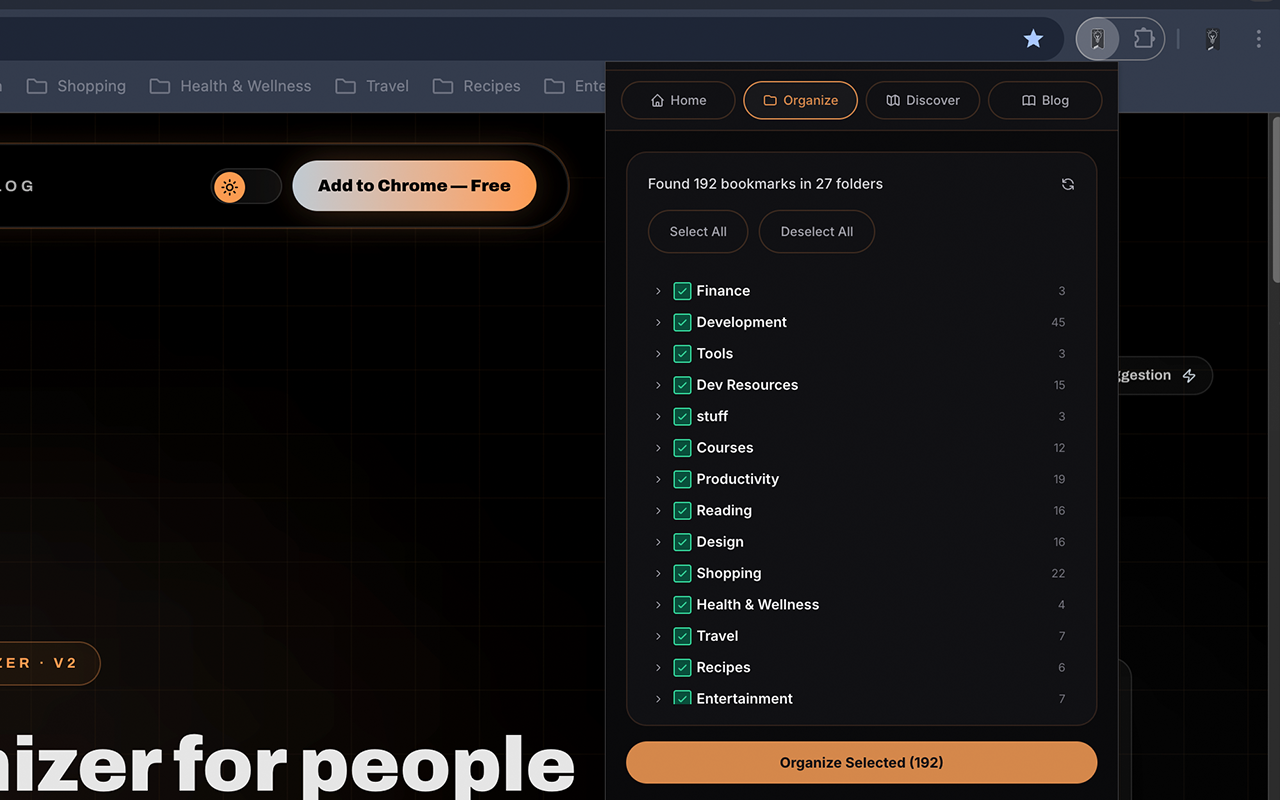Click Add to Chrome — Free button

tap(414, 186)
